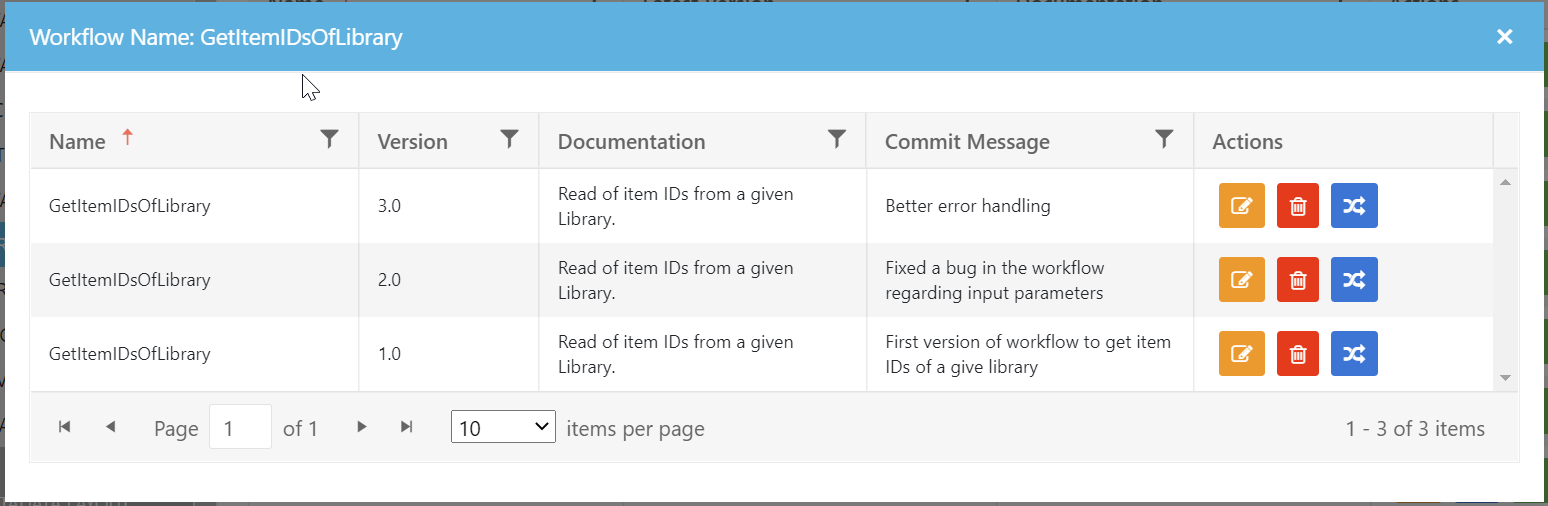The image size is (1548, 506).
Task: Delete version 3.0 of the workflow
Action: coord(1298,206)
